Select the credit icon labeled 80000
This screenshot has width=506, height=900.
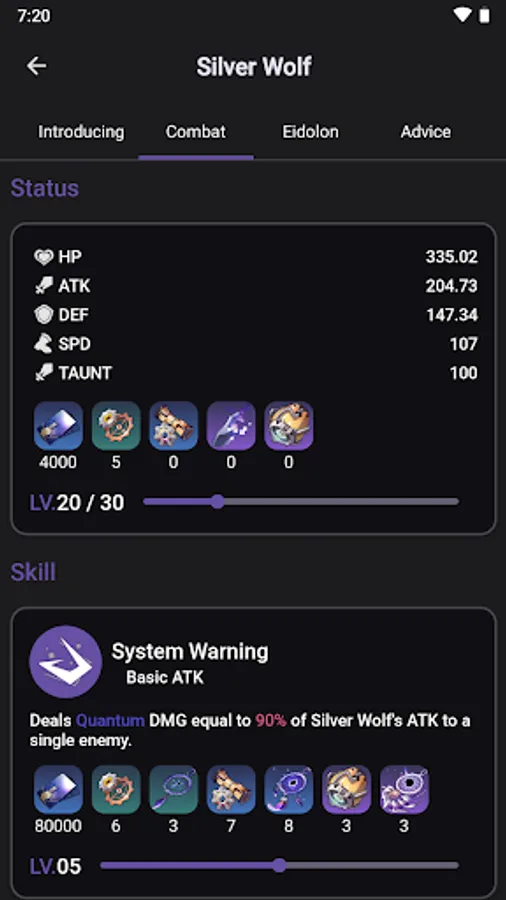59,789
